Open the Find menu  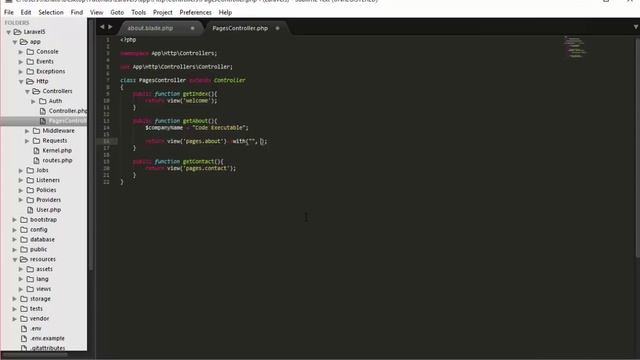coord(77,12)
